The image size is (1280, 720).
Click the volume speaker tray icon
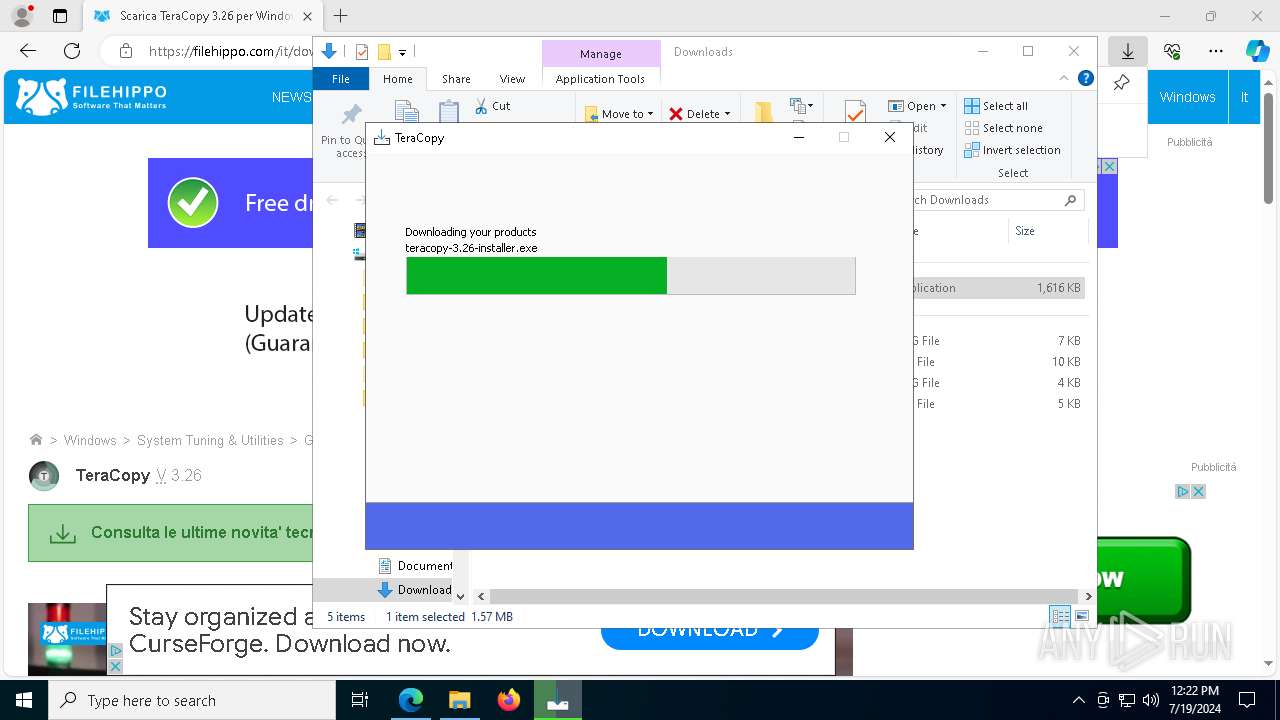(x=1151, y=700)
